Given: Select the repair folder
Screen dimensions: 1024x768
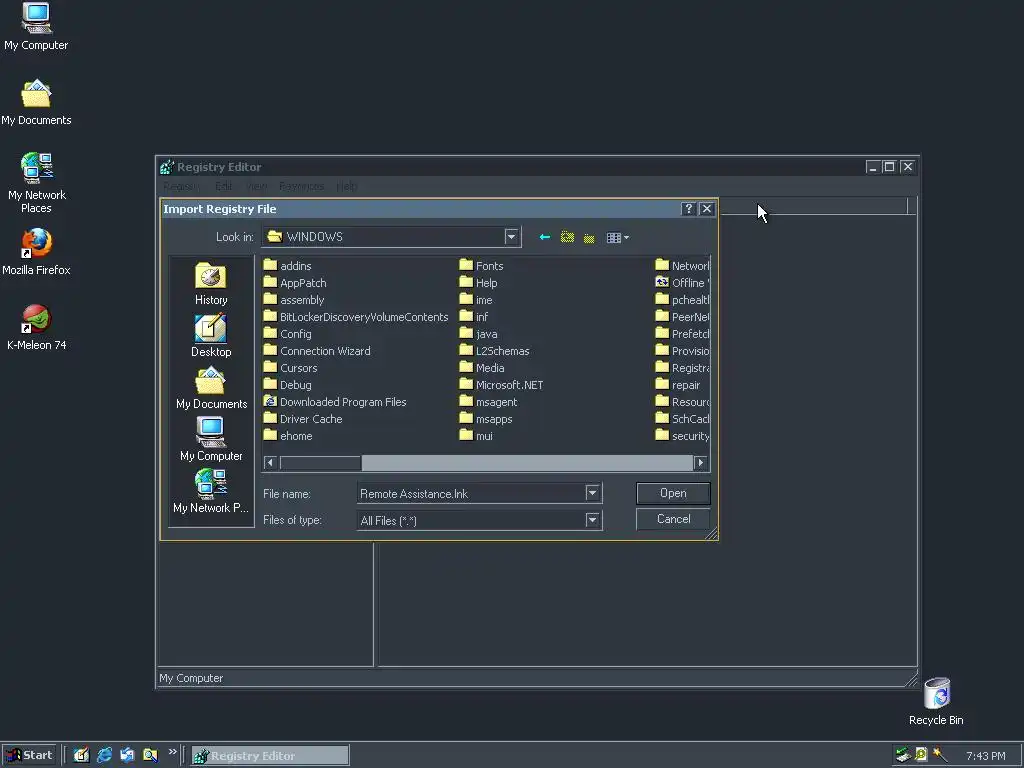Looking at the screenshot, I should [678, 385].
